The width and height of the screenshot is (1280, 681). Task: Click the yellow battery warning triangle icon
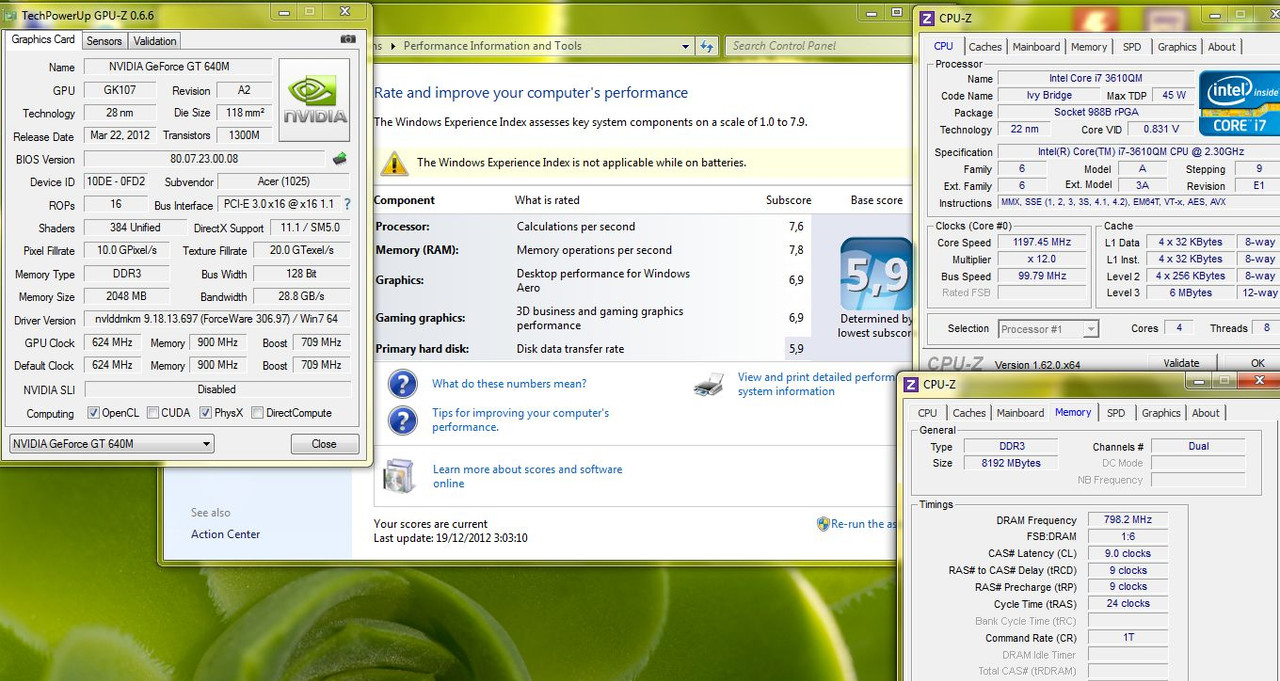tap(395, 162)
